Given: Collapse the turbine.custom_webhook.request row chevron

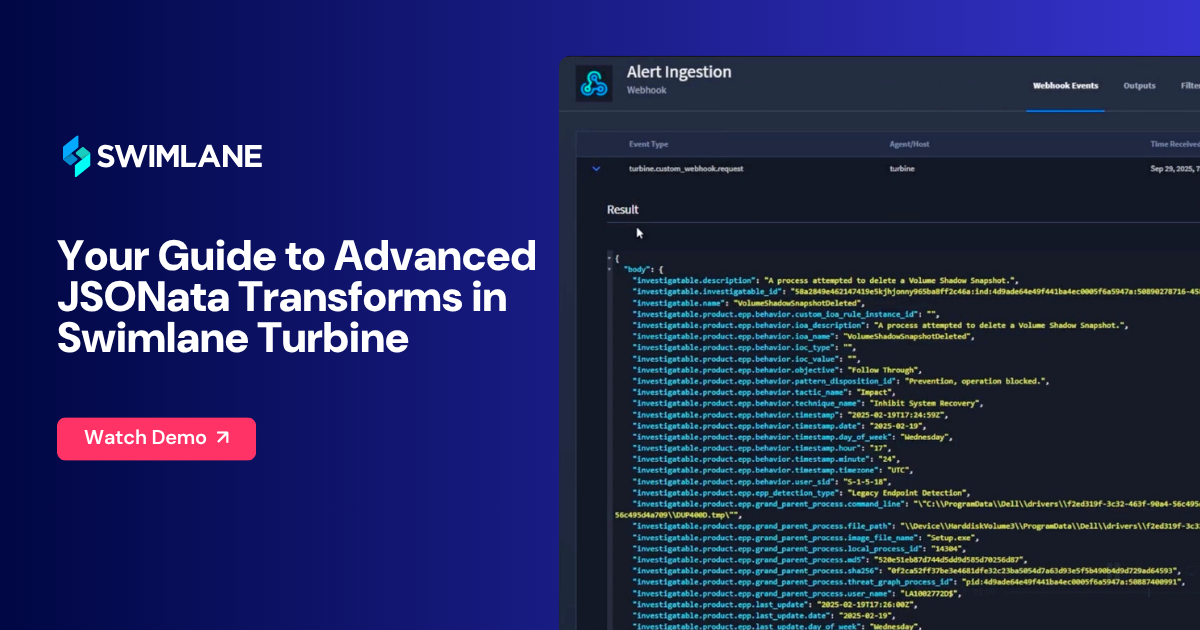Looking at the screenshot, I should click(597, 169).
